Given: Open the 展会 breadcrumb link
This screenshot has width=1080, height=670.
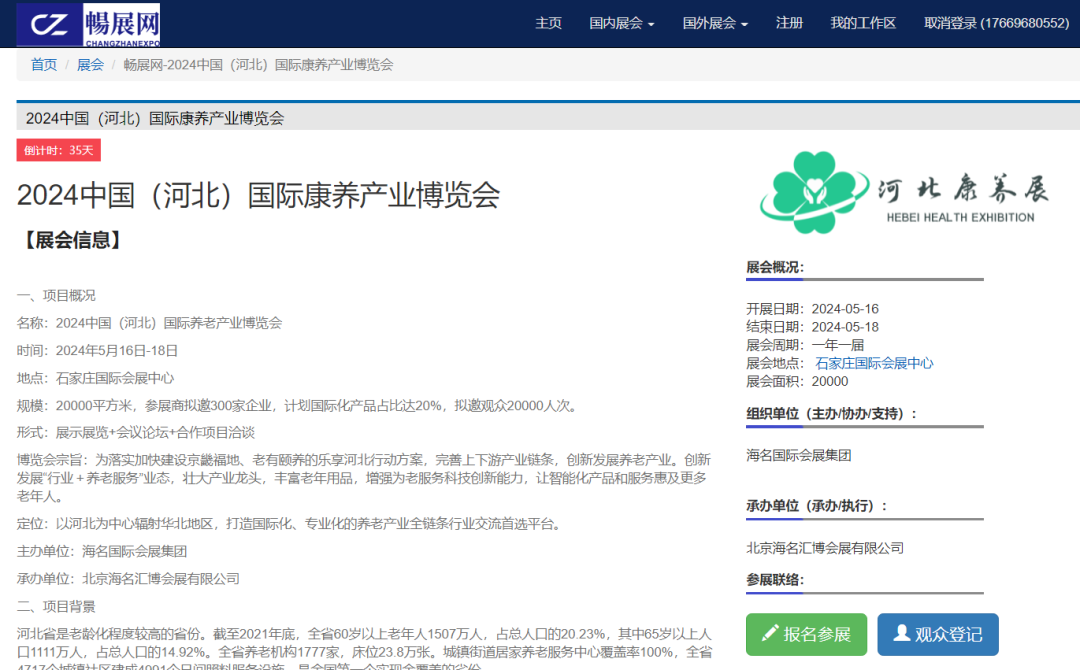Looking at the screenshot, I should pyautogui.click(x=90, y=64).
